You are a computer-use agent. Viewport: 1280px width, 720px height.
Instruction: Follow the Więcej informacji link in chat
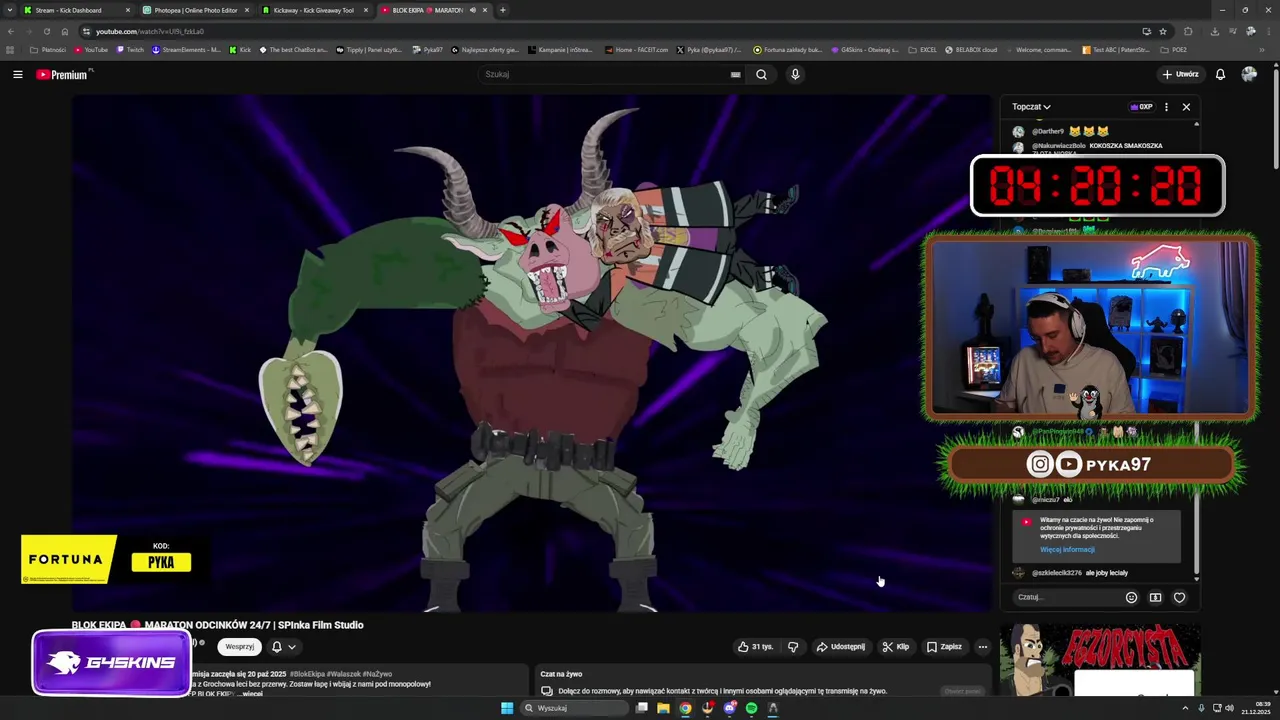[x=1067, y=549]
